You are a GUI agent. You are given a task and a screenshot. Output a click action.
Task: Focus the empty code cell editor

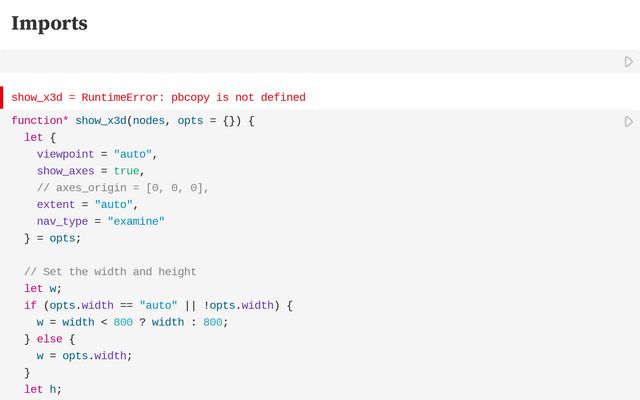310,62
